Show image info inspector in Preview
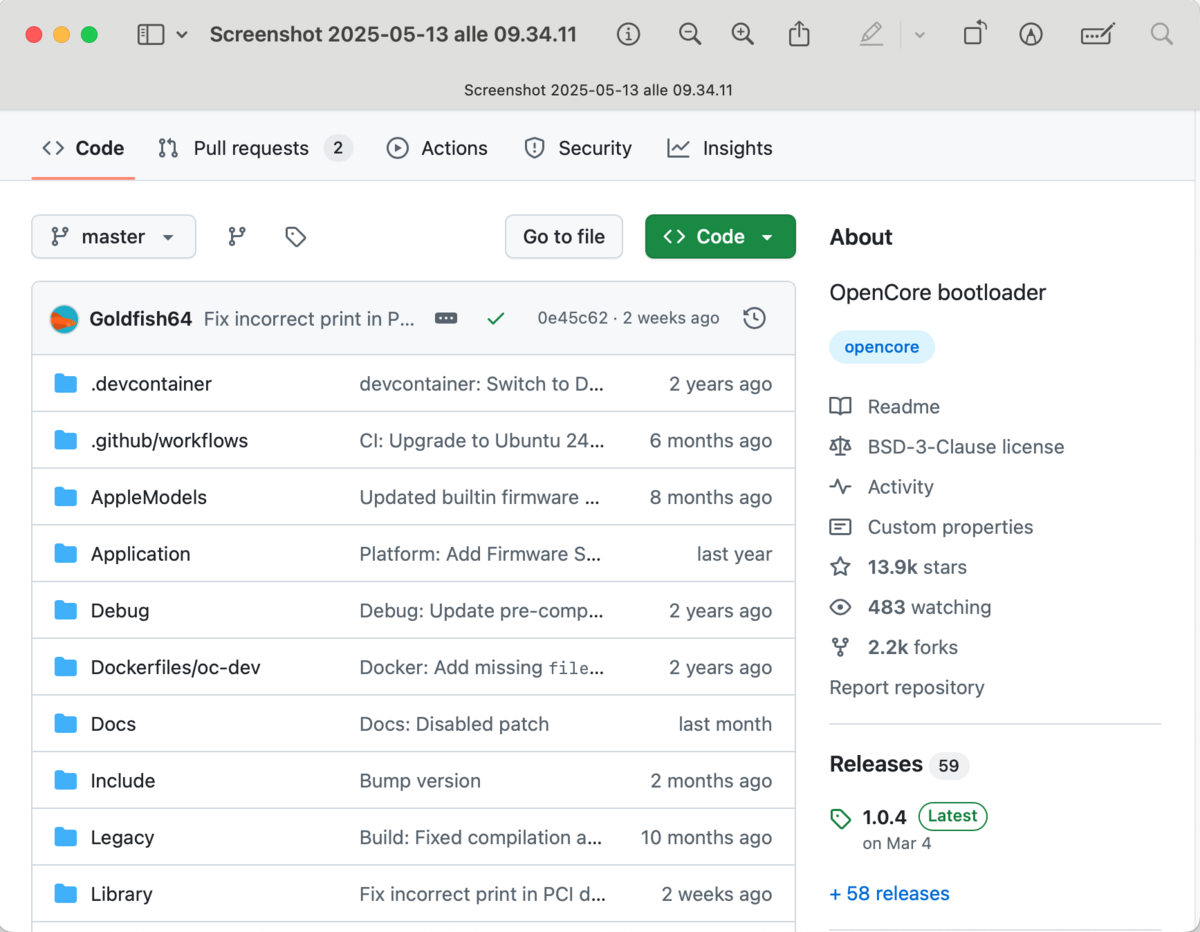This screenshot has height=932, width=1200. tap(628, 35)
